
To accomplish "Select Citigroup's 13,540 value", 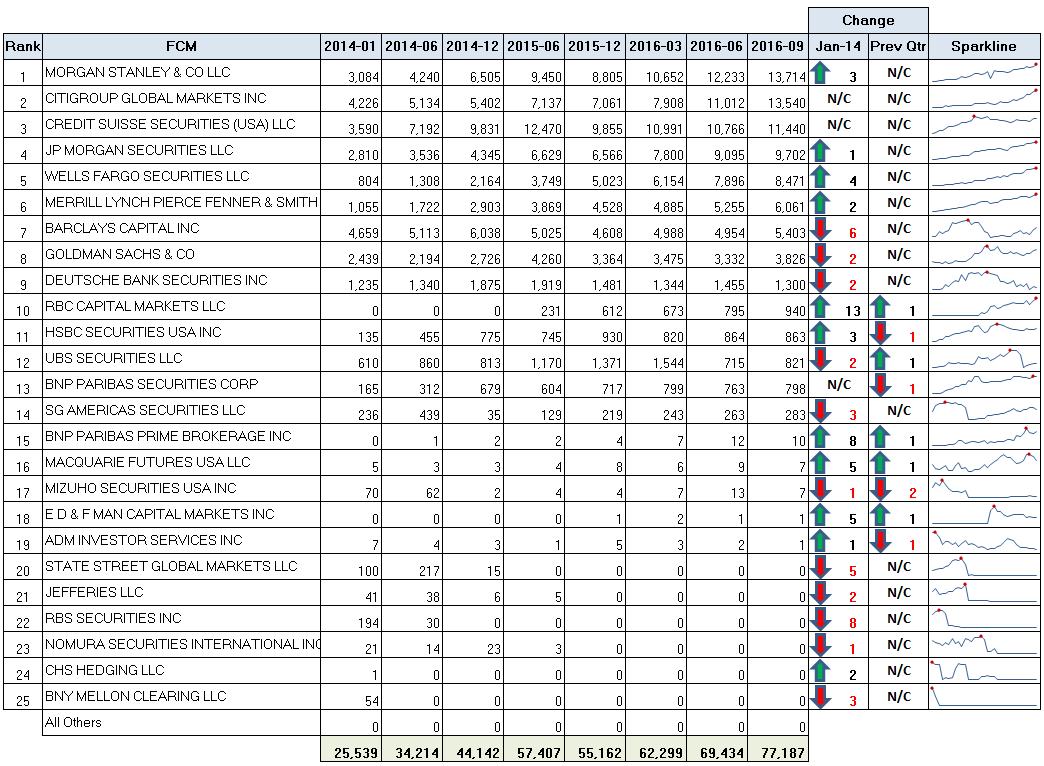I will 778,99.
